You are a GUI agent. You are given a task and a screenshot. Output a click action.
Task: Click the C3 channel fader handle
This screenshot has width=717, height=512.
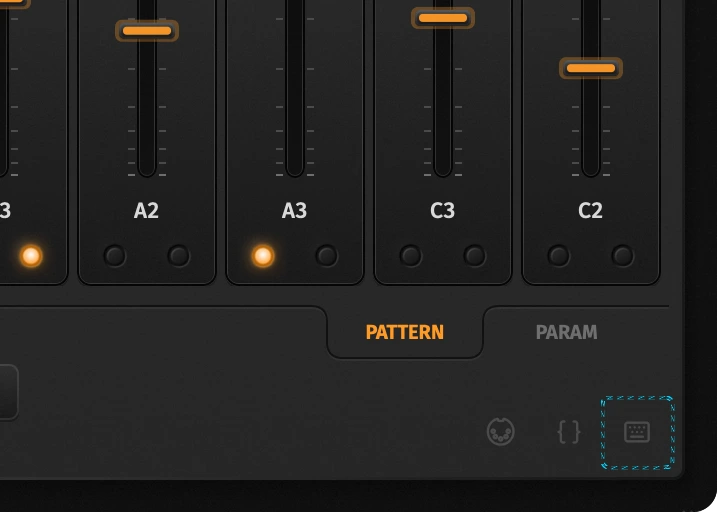pyautogui.click(x=443, y=18)
